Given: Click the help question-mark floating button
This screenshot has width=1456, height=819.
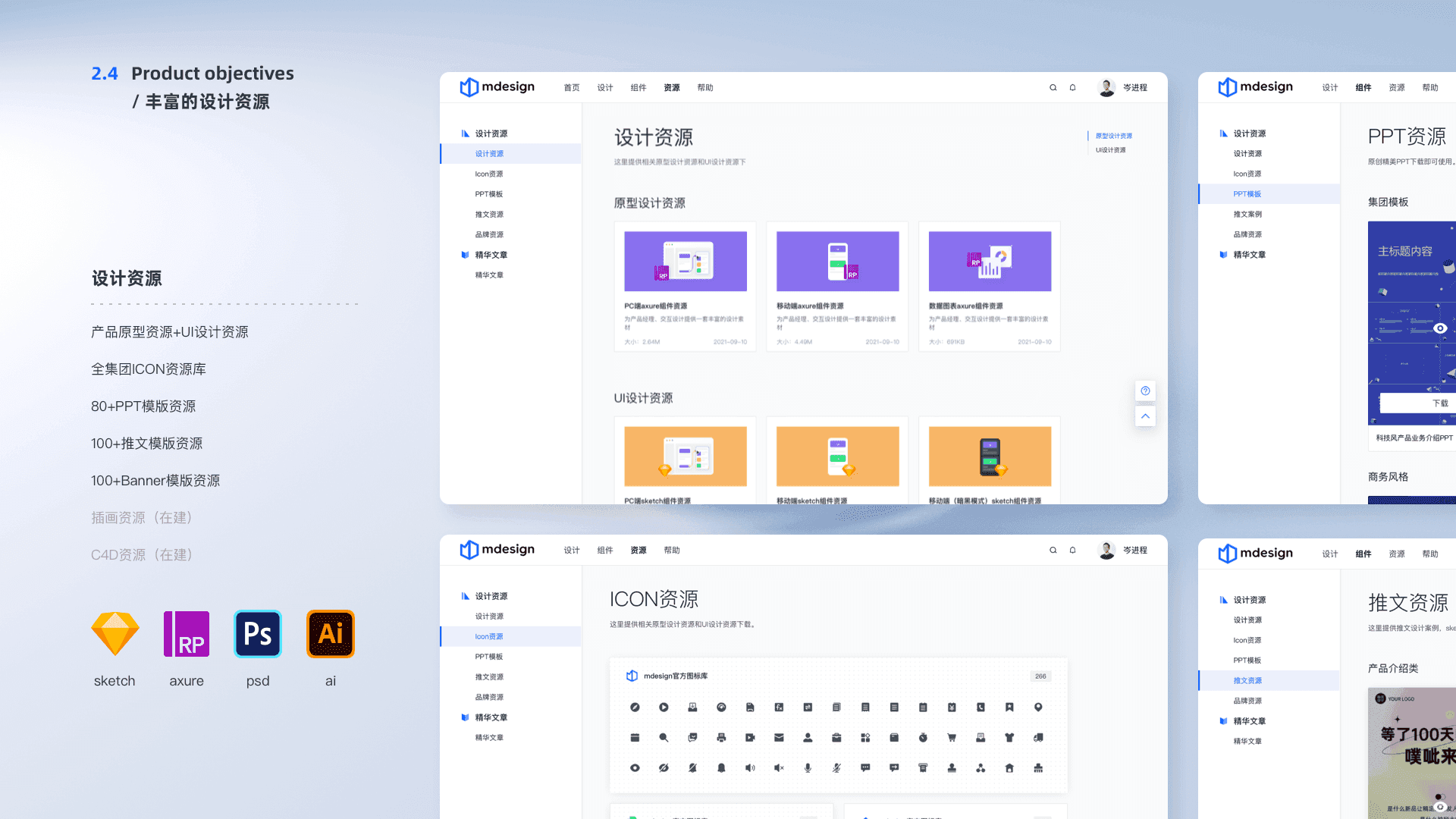Looking at the screenshot, I should pos(1145,391).
